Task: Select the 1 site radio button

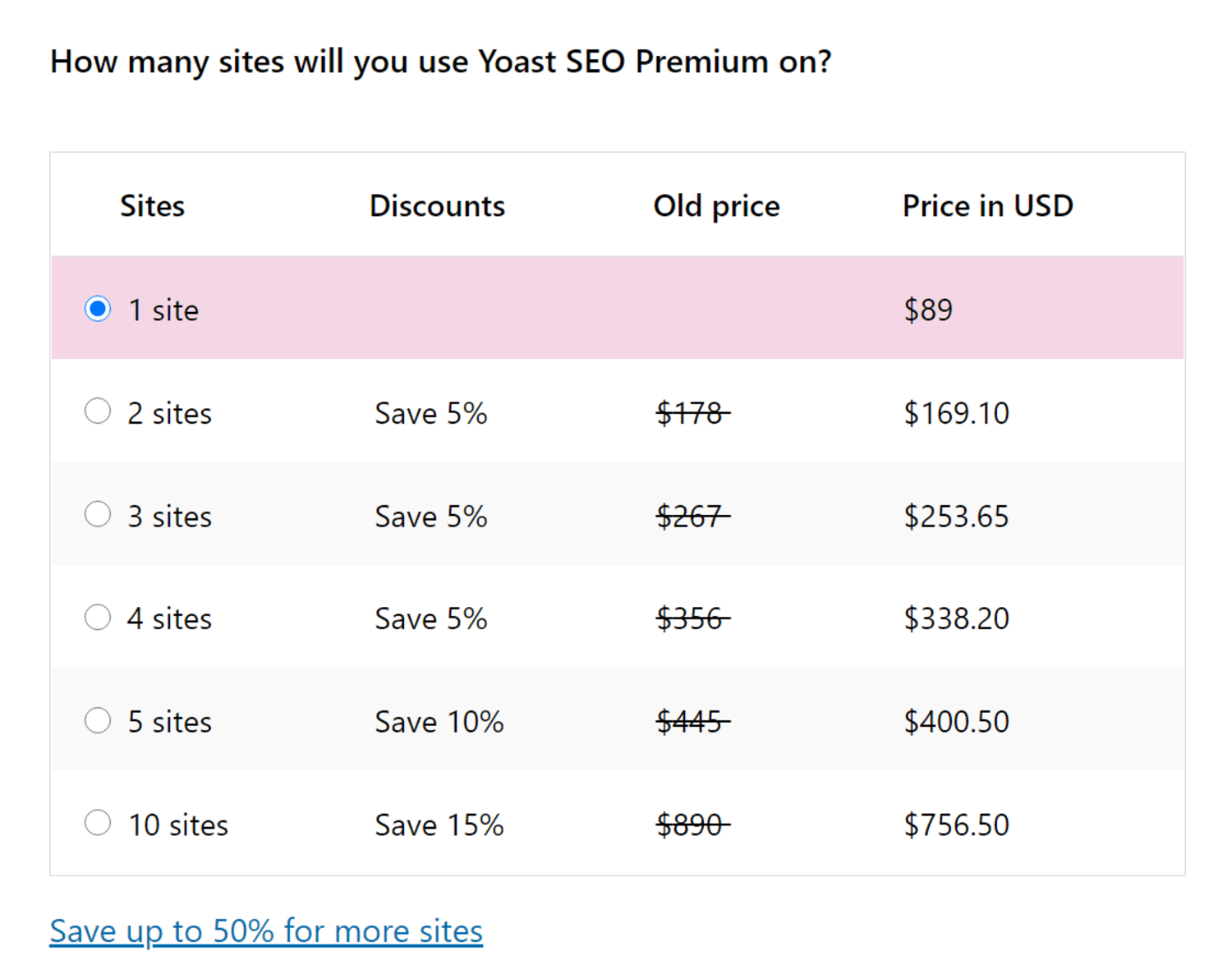Action: pyautogui.click(x=98, y=309)
